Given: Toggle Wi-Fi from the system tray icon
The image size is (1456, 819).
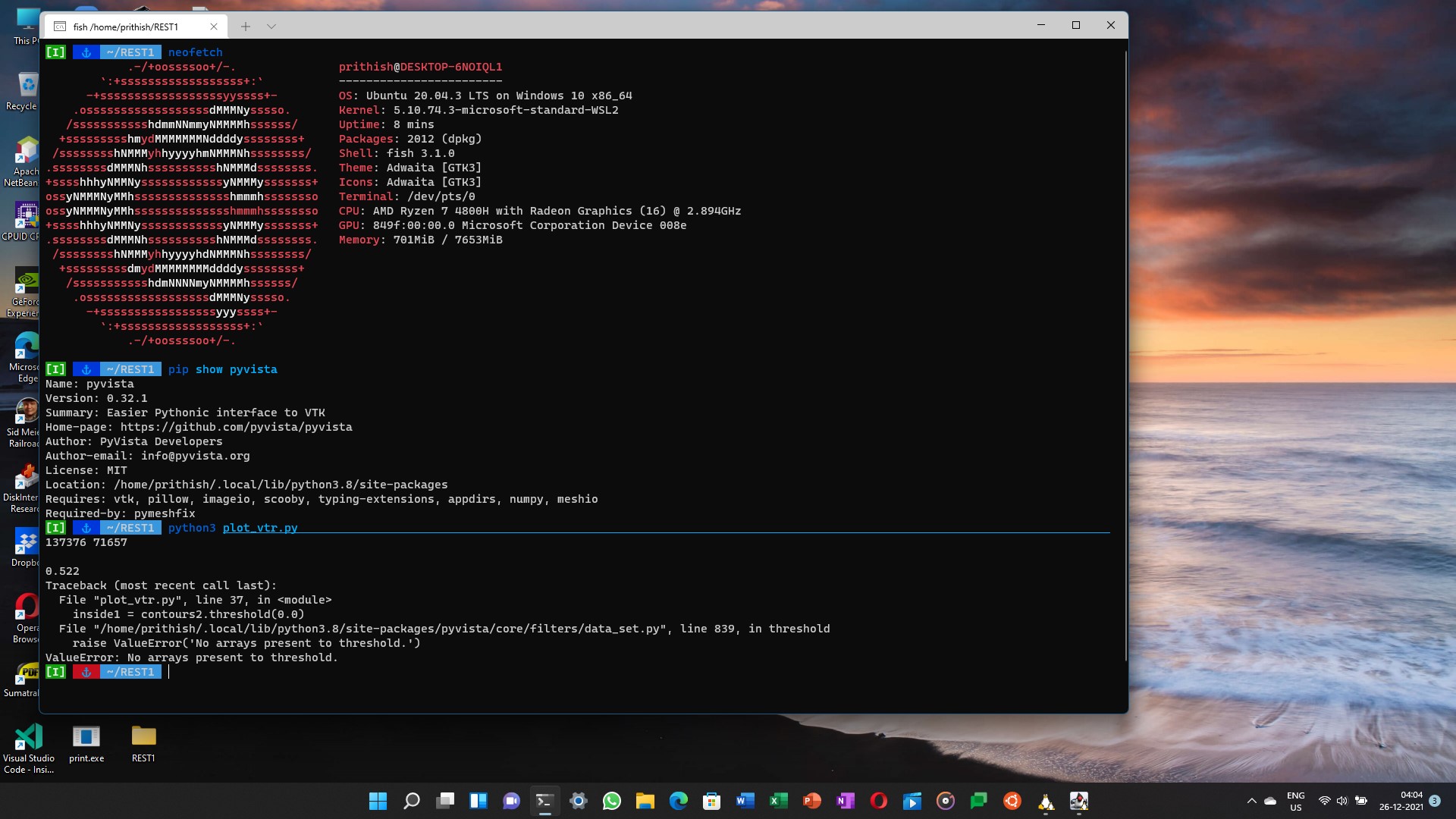Looking at the screenshot, I should click(x=1326, y=800).
